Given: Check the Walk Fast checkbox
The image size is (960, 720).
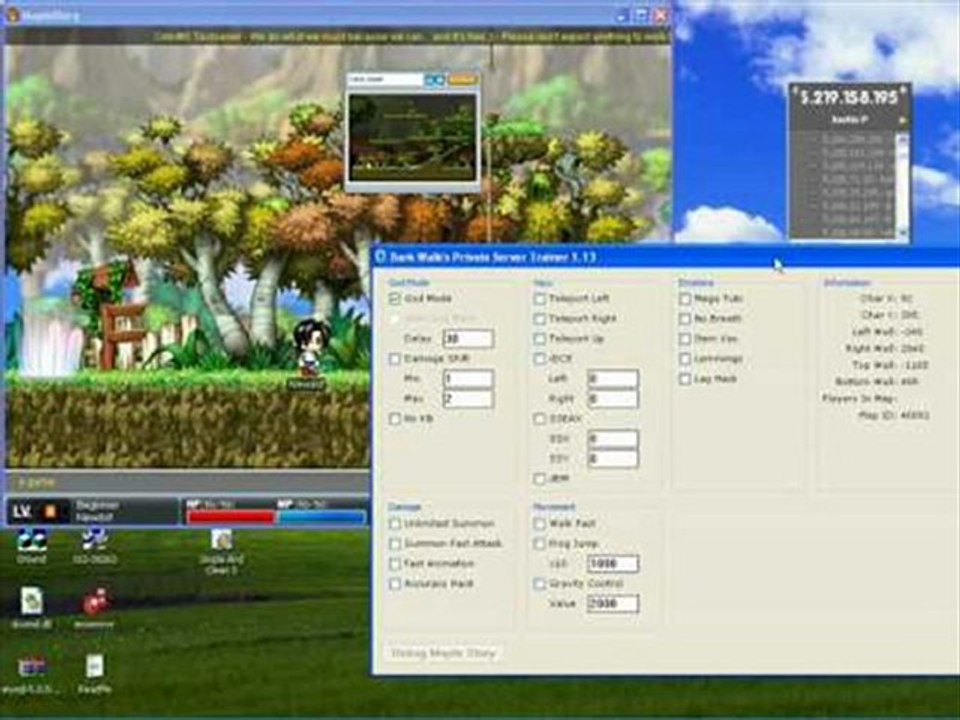Looking at the screenshot, I should tap(539, 523).
